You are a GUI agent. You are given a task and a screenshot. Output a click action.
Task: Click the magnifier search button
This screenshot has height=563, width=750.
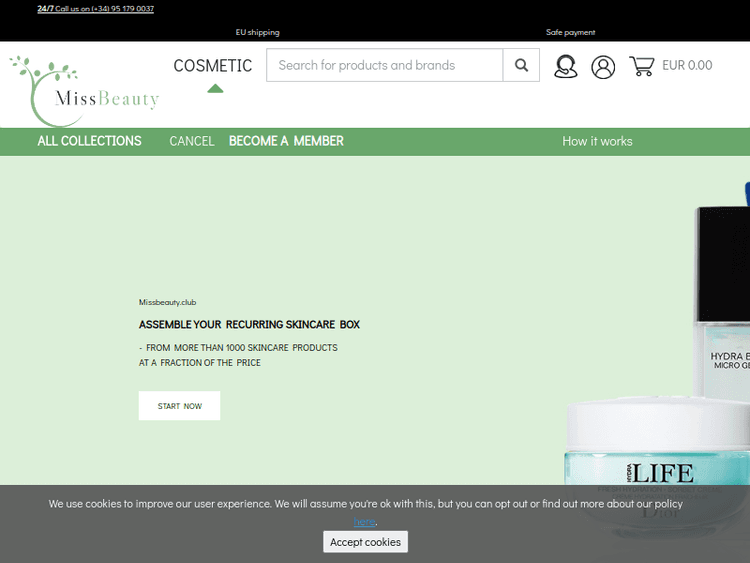[x=521, y=66]
